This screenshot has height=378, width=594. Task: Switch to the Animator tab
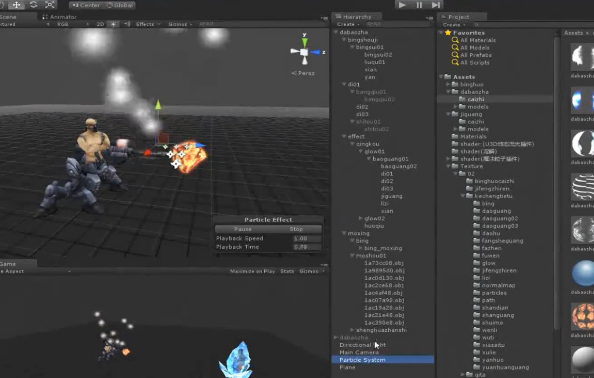coord(59,17)
